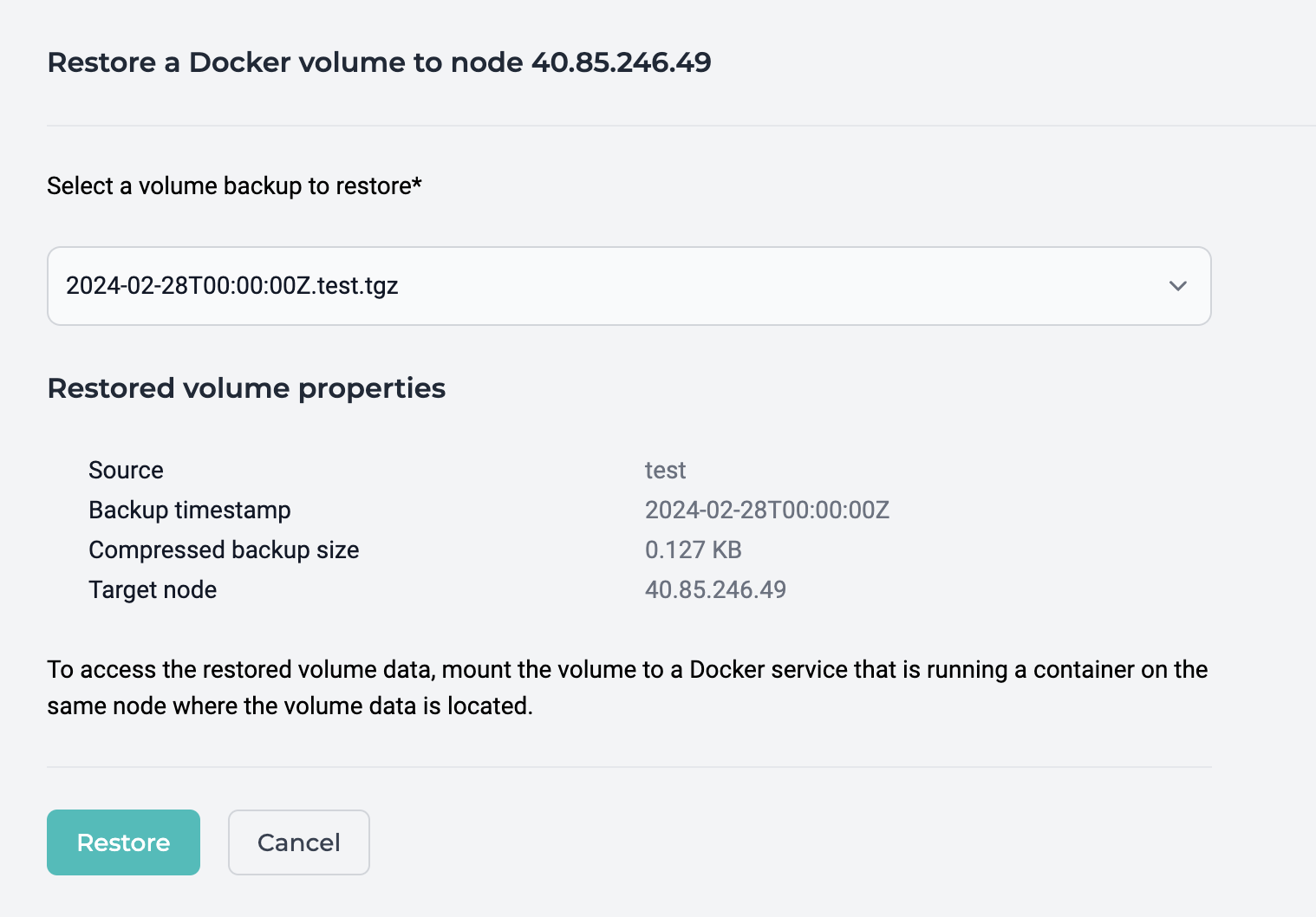
Task: Click the Backup timestamp label
Action: point(190,510)
